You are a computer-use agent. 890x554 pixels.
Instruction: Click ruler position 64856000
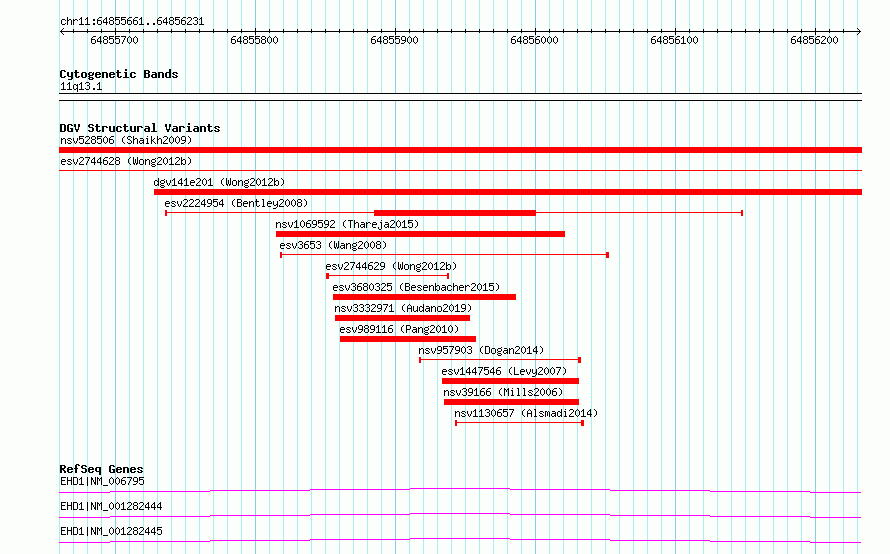pyautogui.click(x=535, y=40)
